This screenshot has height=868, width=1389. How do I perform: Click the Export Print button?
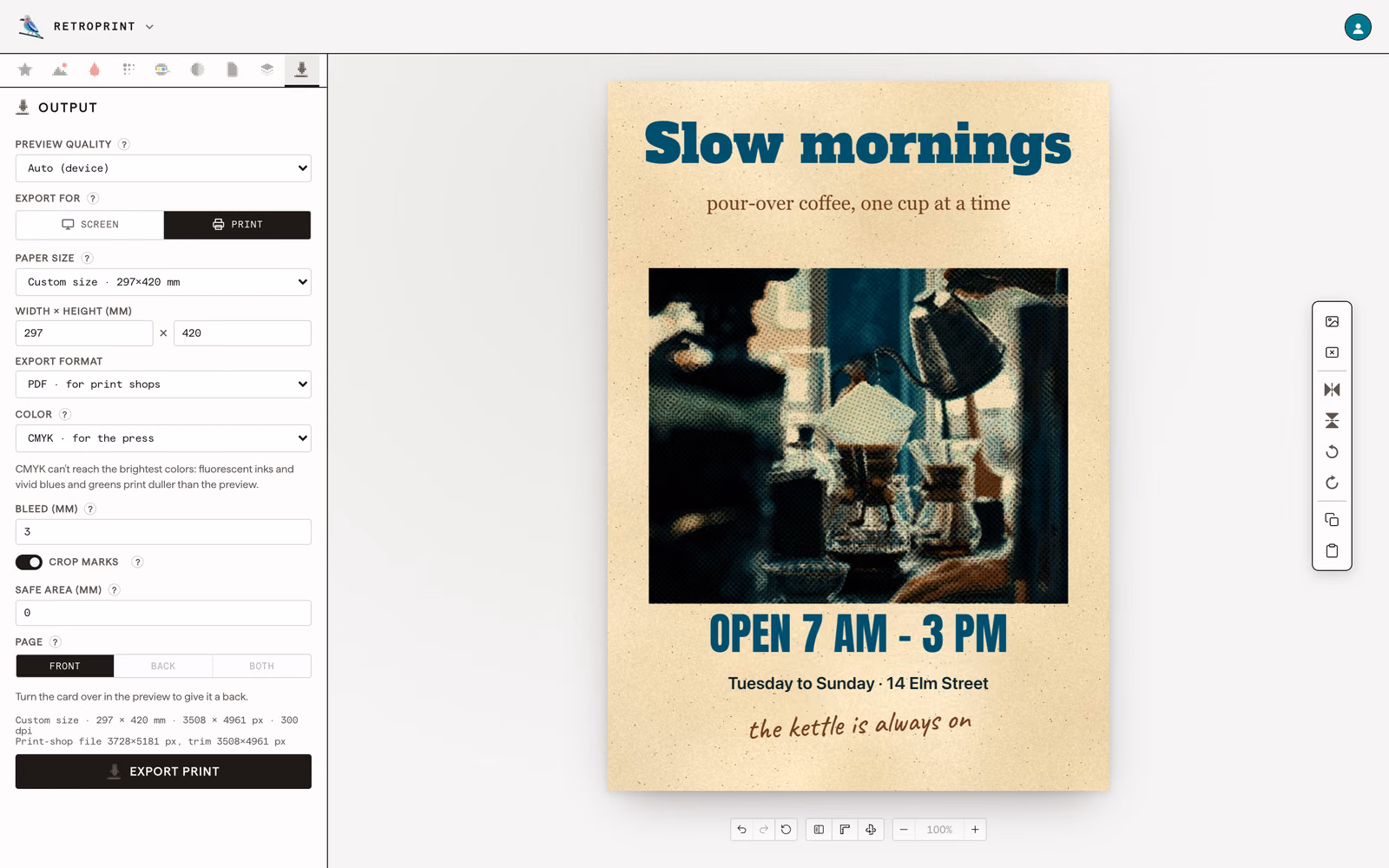163,772
